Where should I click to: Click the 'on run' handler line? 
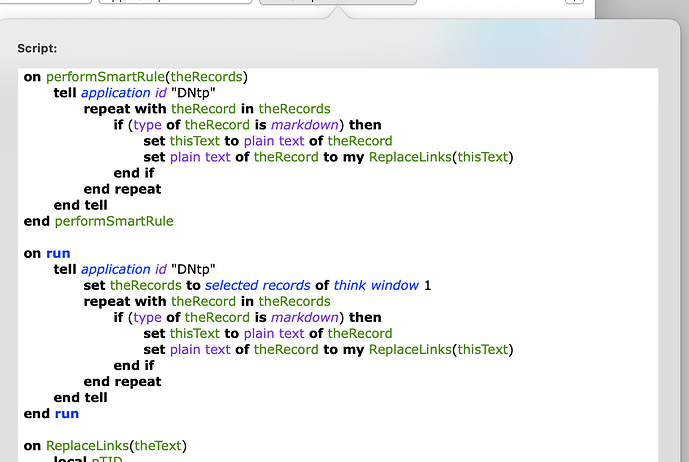pos(47,253)
